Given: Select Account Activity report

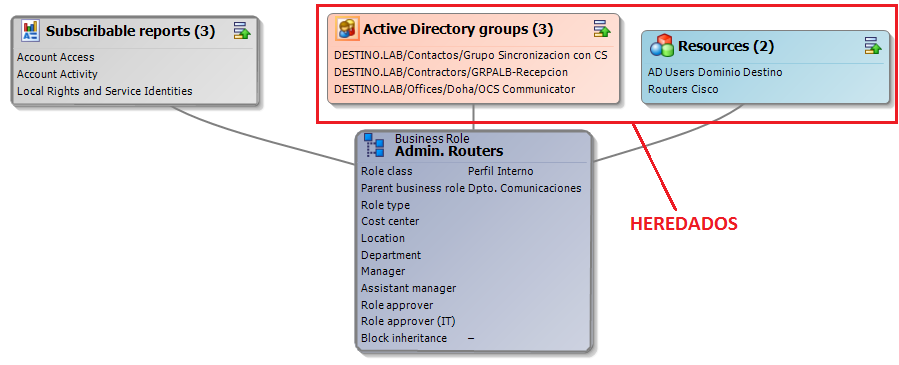Looking at the screenshot, I should pos(57,74).
